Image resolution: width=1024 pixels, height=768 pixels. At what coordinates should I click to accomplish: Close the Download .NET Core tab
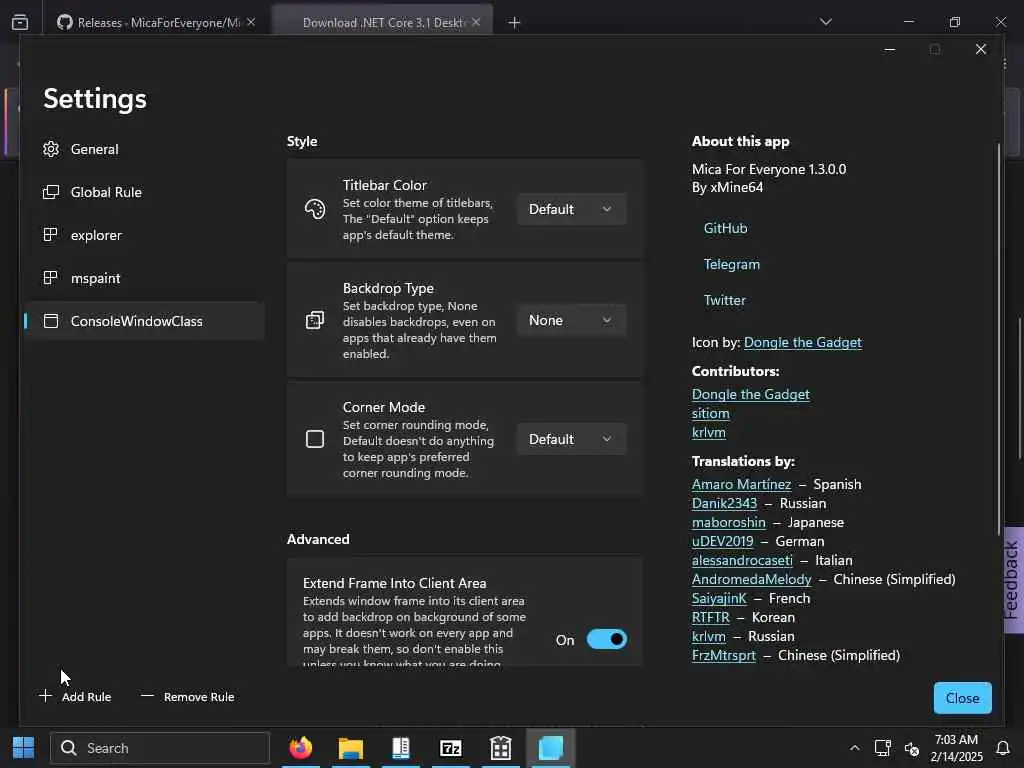click(x=476, y=22)
